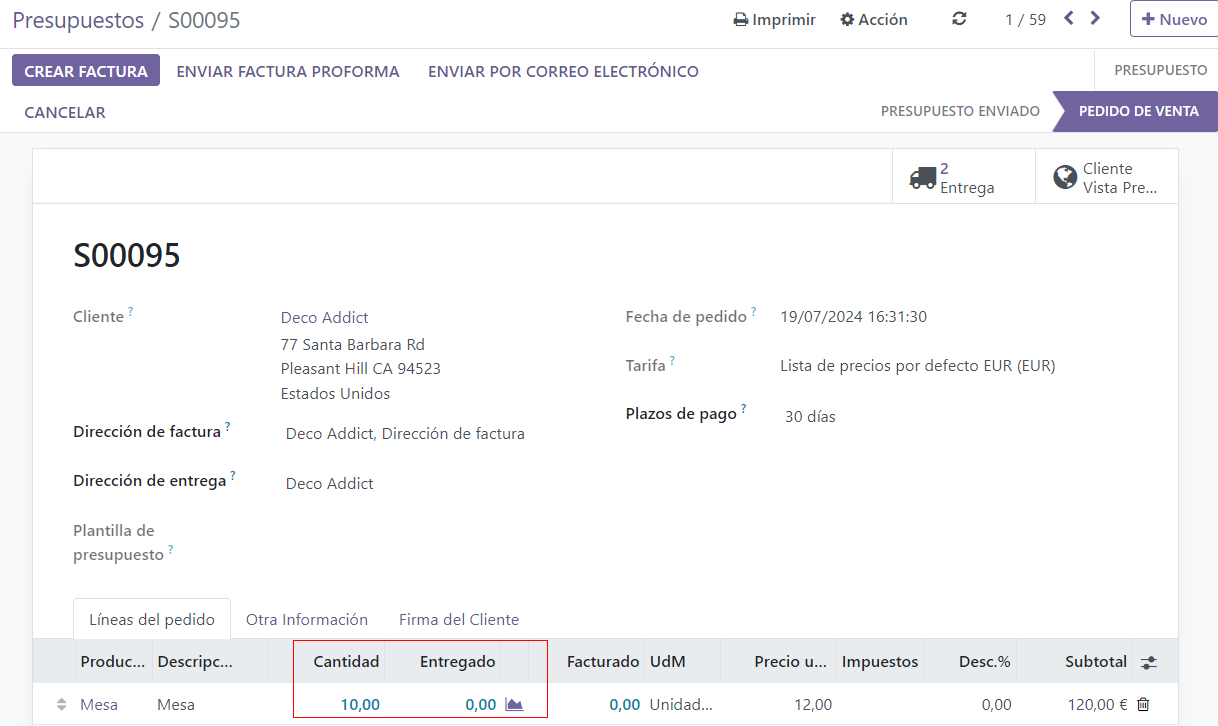Open the Acción gear menu
The width and height of the screenshot is (1218, 726).
pyautogui.click(x=872, y=18)
